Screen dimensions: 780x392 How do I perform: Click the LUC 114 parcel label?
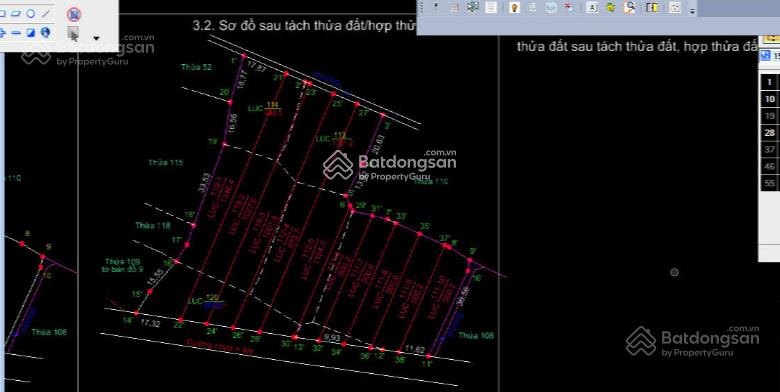[265, 108]
